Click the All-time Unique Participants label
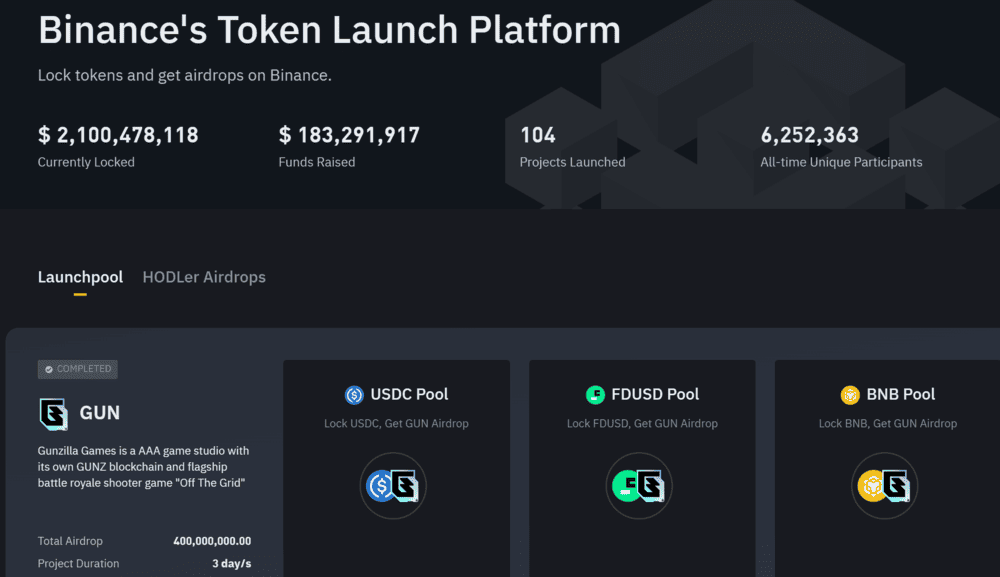 (841, 162)
